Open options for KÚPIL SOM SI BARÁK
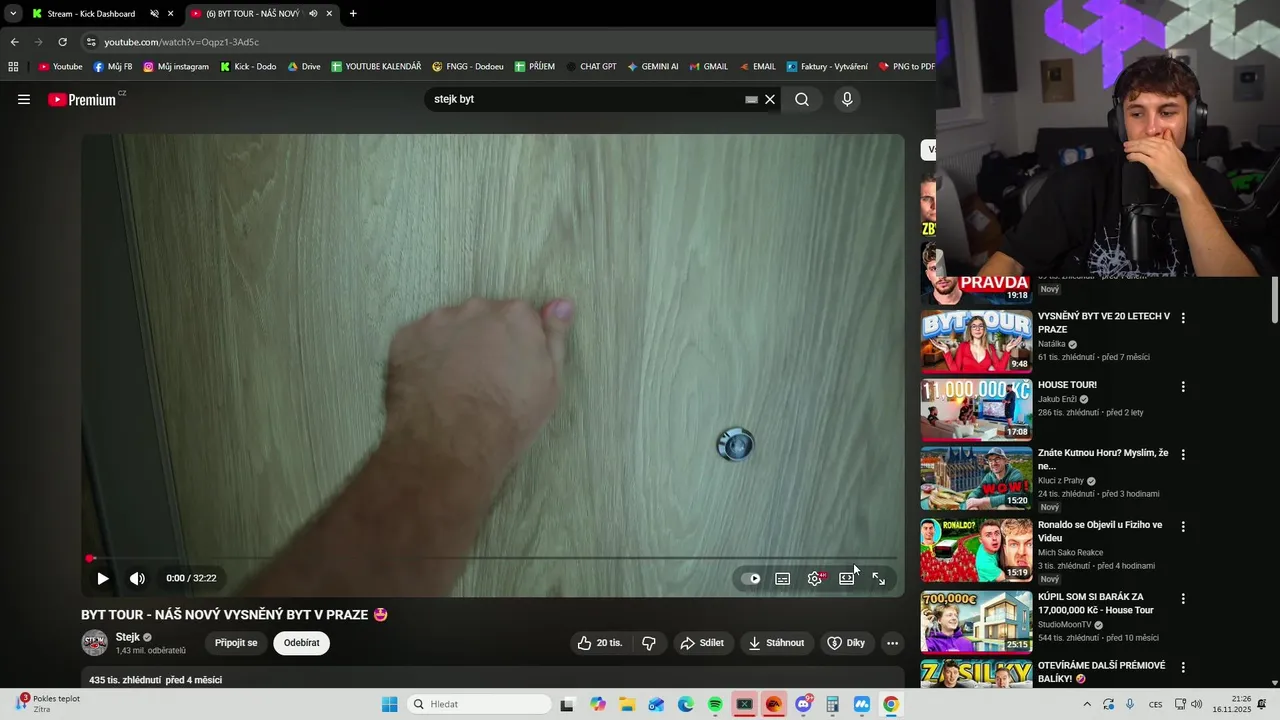 [1183, 598]
